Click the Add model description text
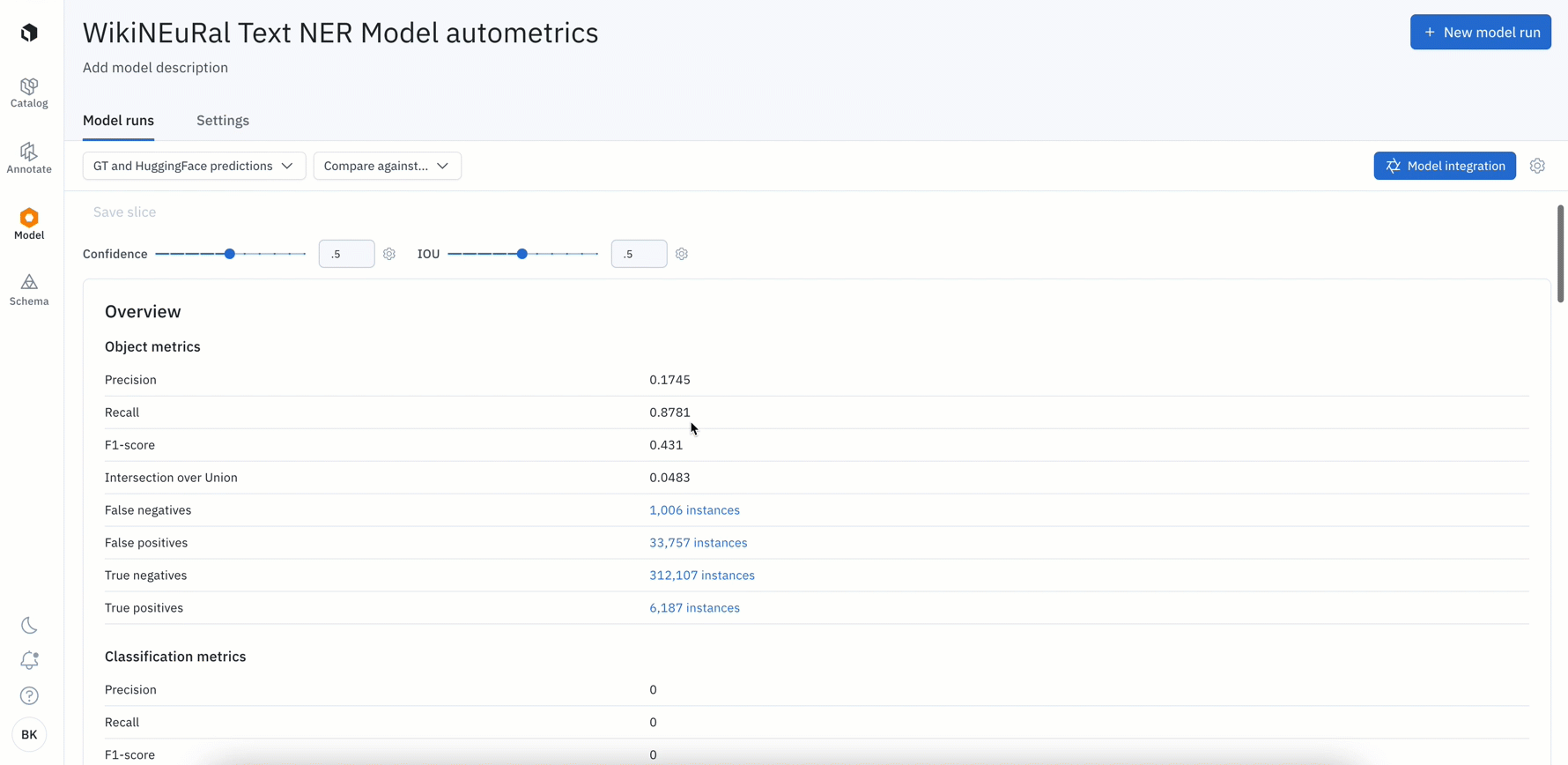 (155, 68)
